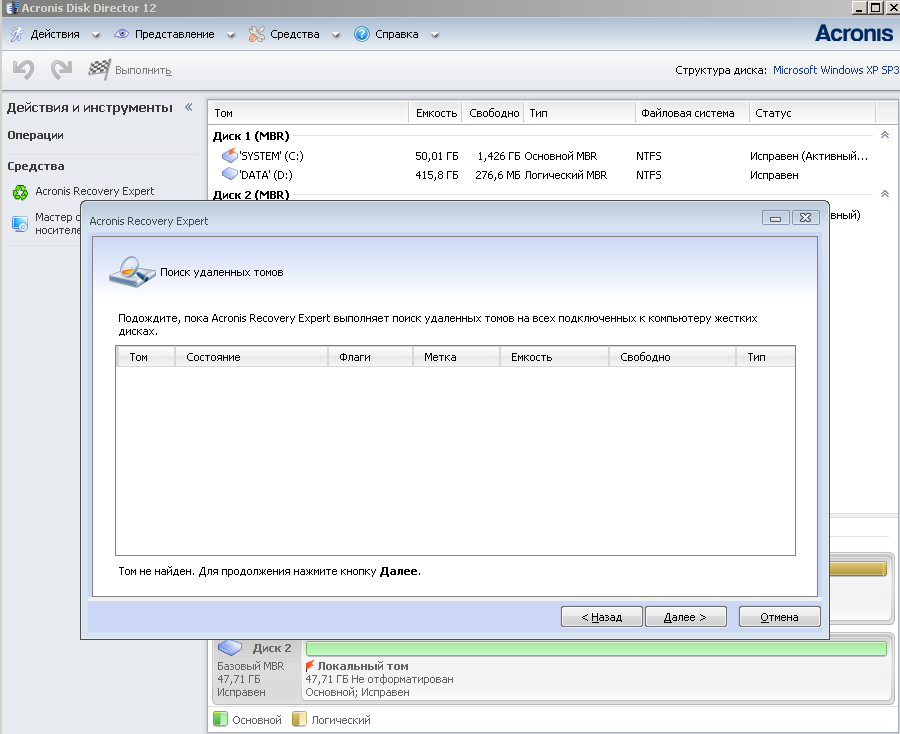Click the Acronis logo
Viewport: 900px width, 734px height.
854,33
